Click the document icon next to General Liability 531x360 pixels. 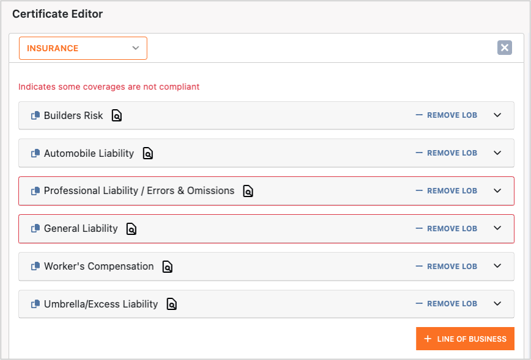(131, 229)
